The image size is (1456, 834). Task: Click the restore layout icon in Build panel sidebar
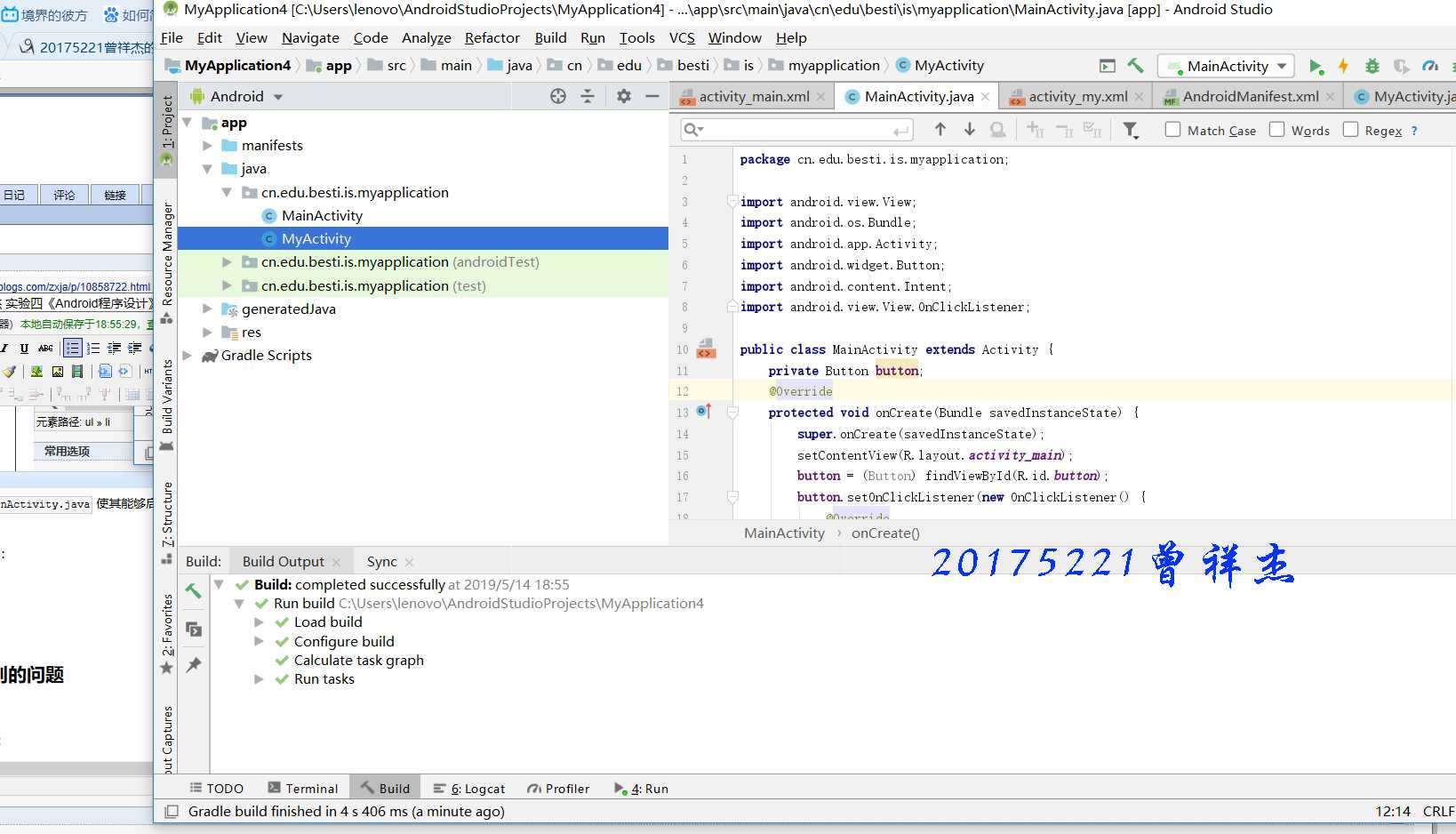[193, 629]
